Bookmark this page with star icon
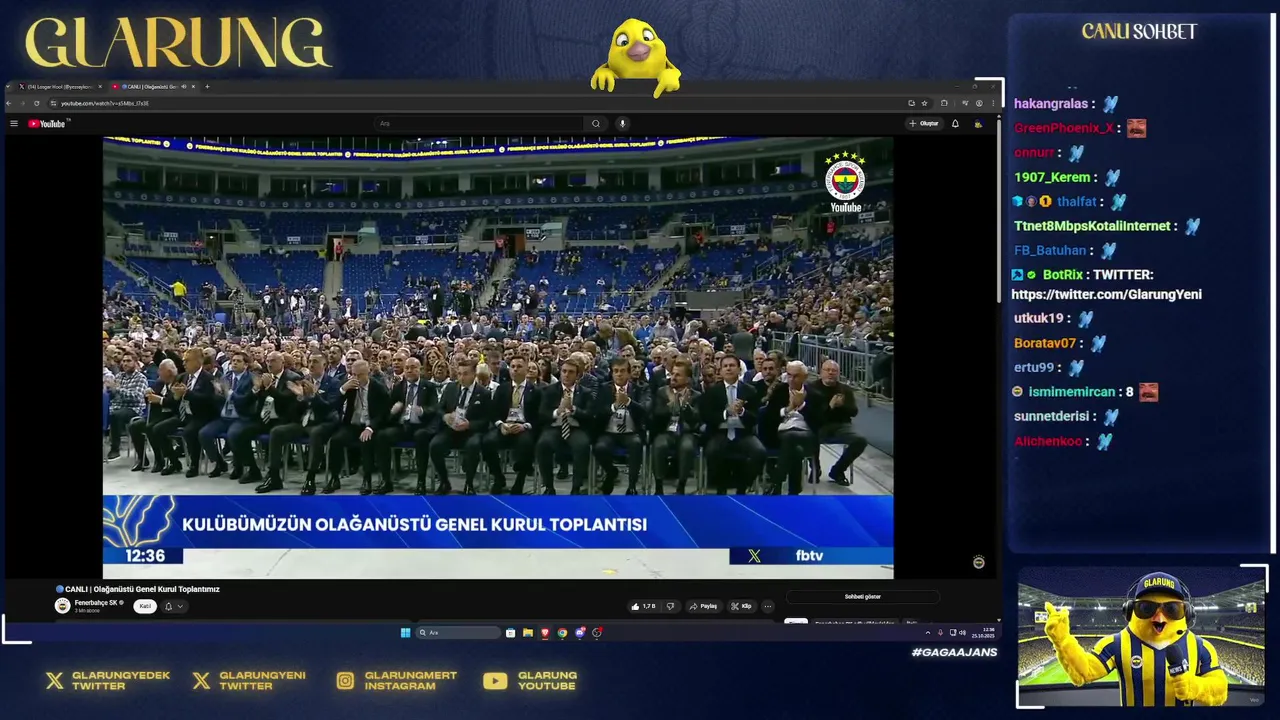The width and height of the screenshot is (1280, 720). point(924,103)
